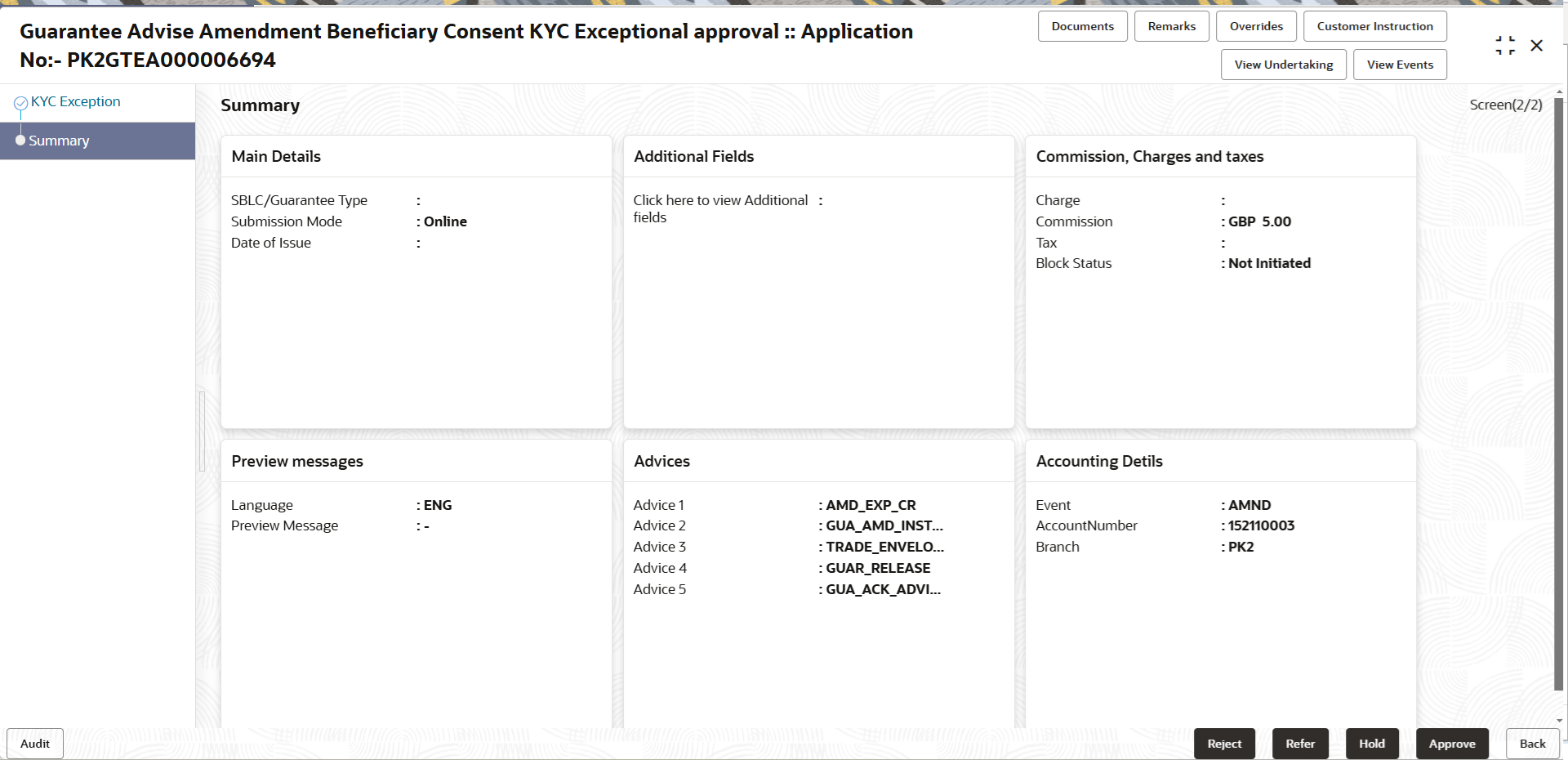
Task: Approve the guarantee advise amendment
Action: tap(1452, 743)
